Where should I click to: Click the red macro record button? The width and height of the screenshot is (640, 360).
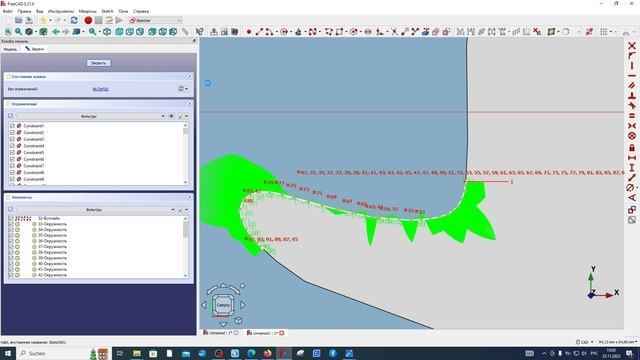(x=88, y=20)
